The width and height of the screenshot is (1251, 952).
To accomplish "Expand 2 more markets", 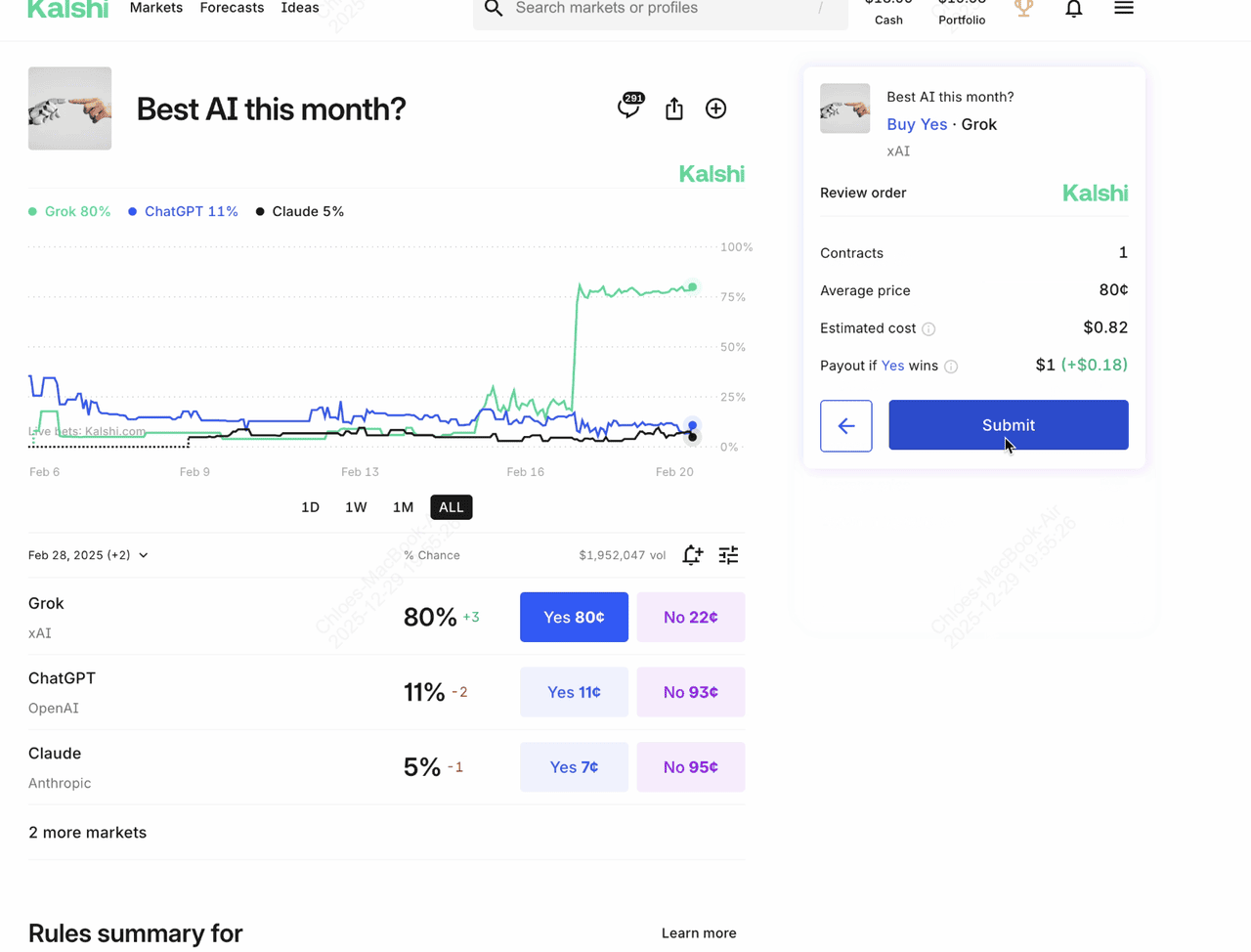I will [87, 833].
